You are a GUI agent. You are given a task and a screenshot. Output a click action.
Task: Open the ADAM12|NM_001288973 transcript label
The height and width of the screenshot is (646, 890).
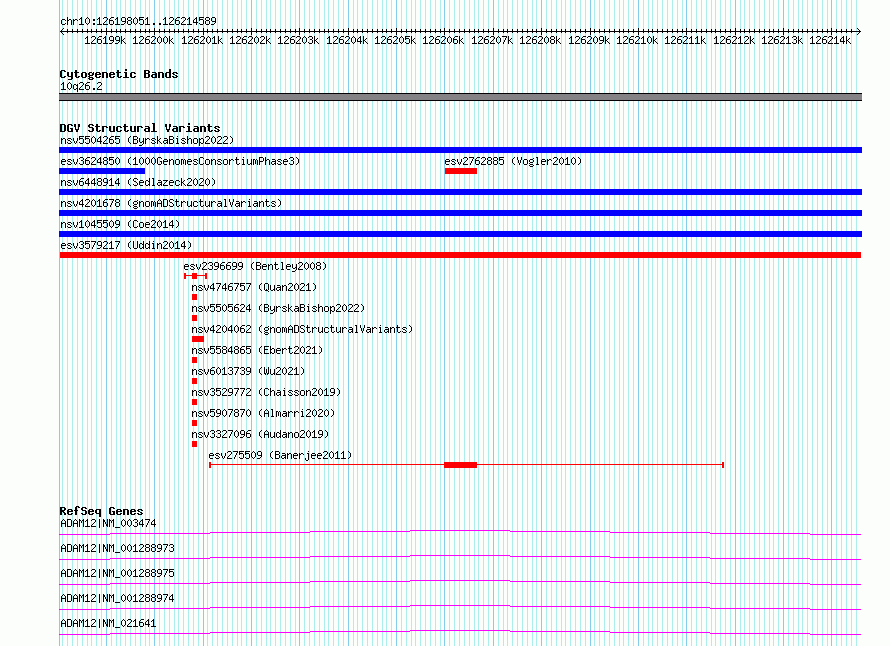point(117,548)
